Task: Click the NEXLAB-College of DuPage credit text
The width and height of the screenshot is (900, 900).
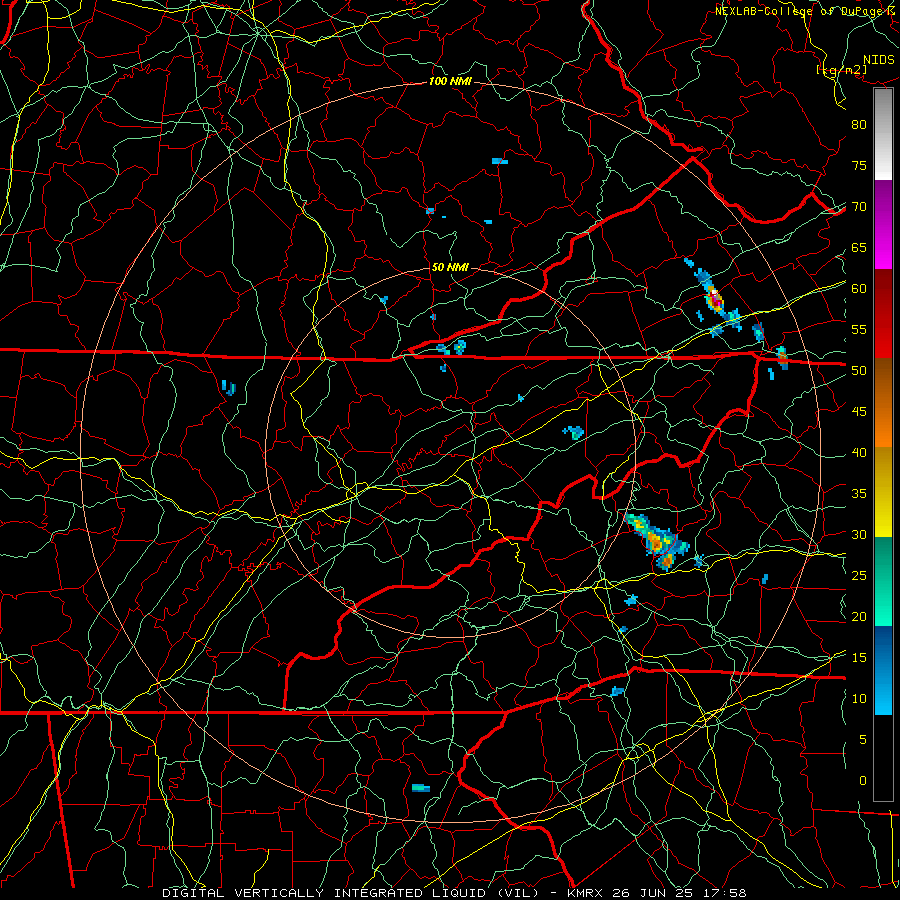Action: (802, 11)
